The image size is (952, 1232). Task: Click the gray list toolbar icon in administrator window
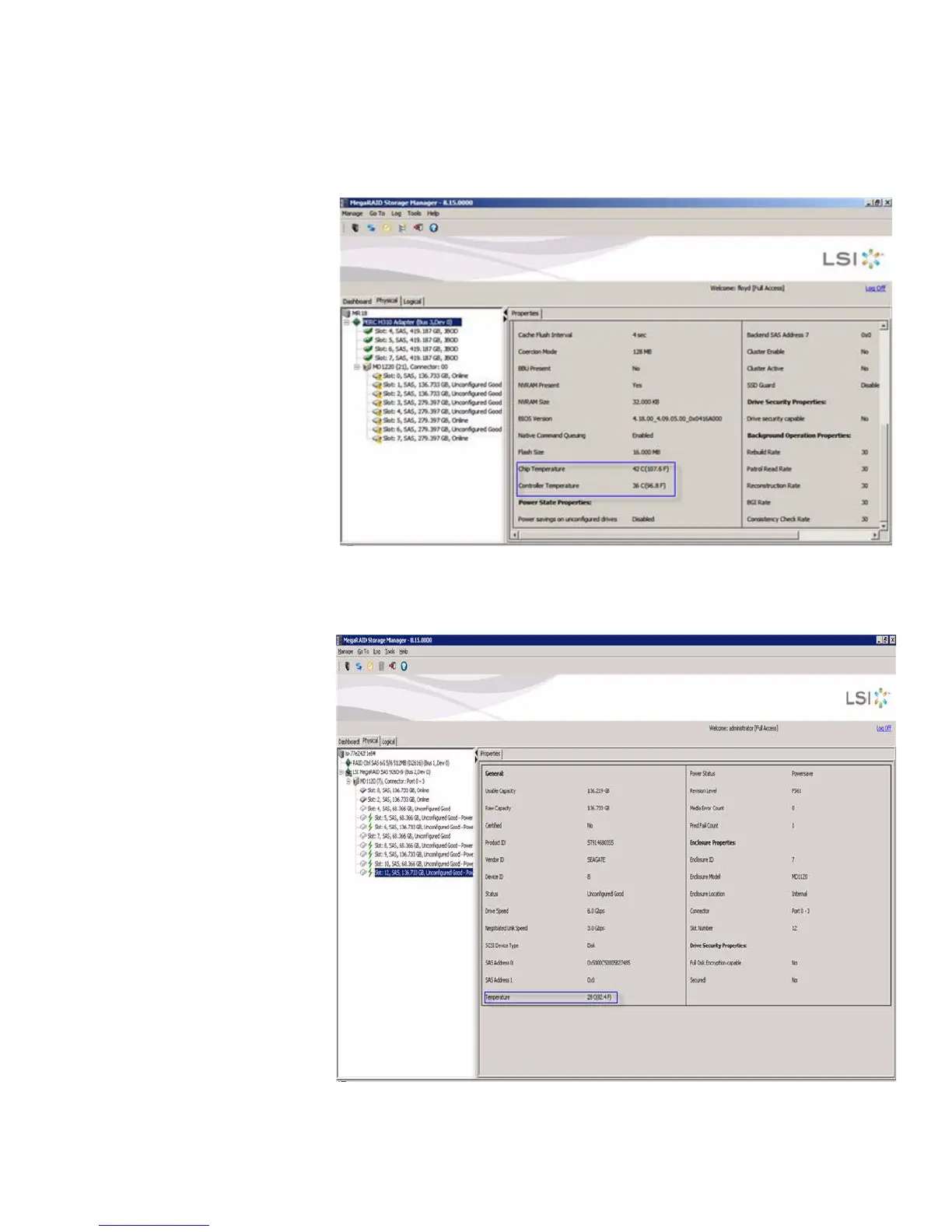[381, 666]
